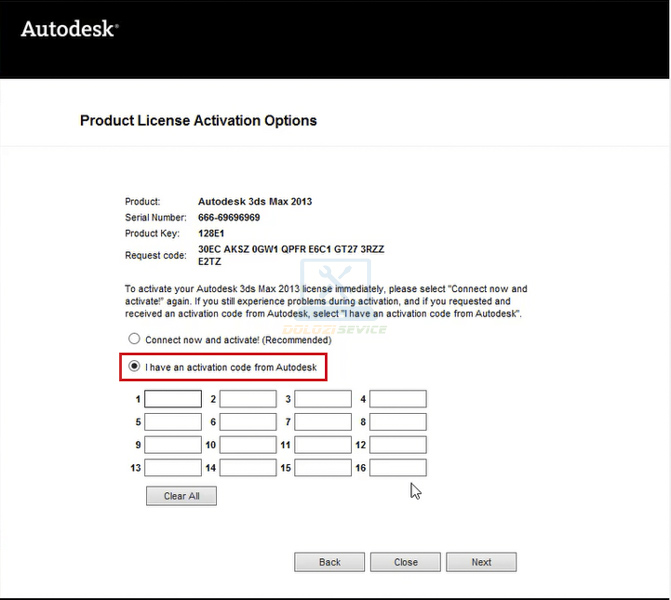Viewport: 671px width, 600px height.
Task: Click the Autodesk logo in header
Action: 69,29
